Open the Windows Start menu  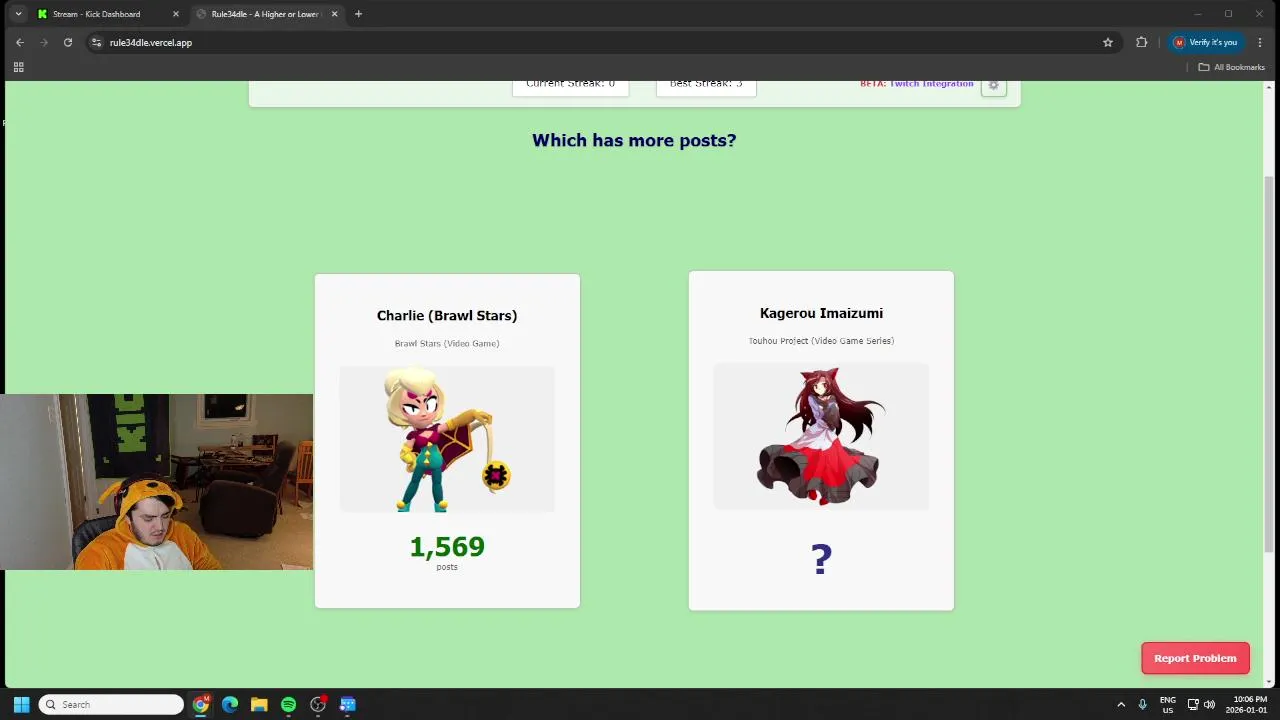[x=21, y=704]
